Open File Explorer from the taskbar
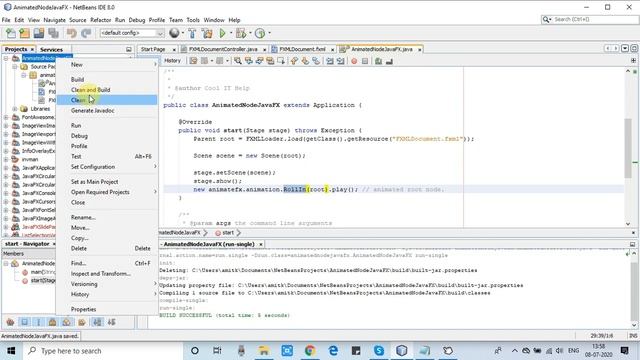This screenshot has width=640, height=360. (x=264, y=351)
